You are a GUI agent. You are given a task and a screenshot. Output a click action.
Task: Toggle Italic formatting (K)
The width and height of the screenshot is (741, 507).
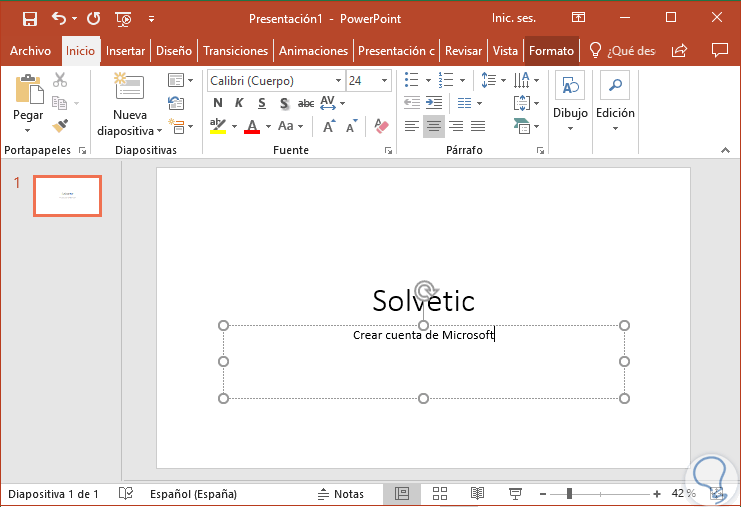click(x=239, y=103)
